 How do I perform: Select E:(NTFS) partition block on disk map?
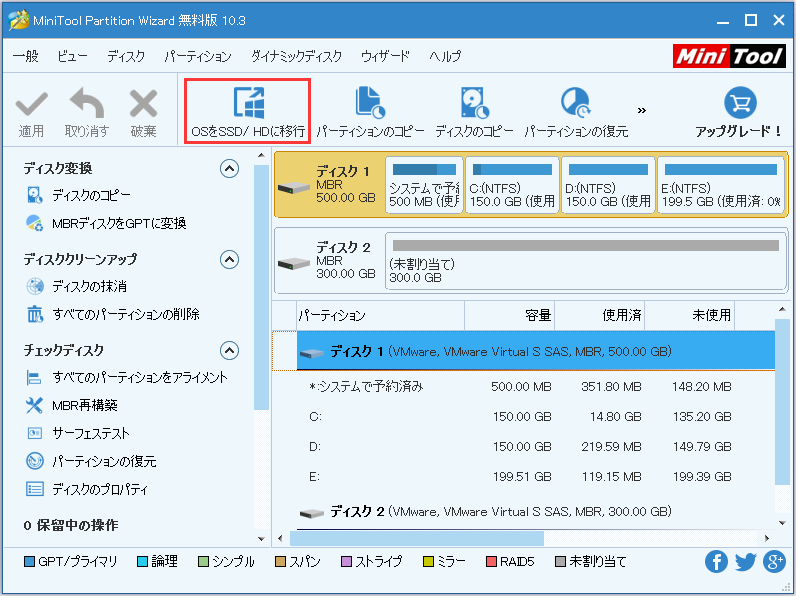(720, 185)
